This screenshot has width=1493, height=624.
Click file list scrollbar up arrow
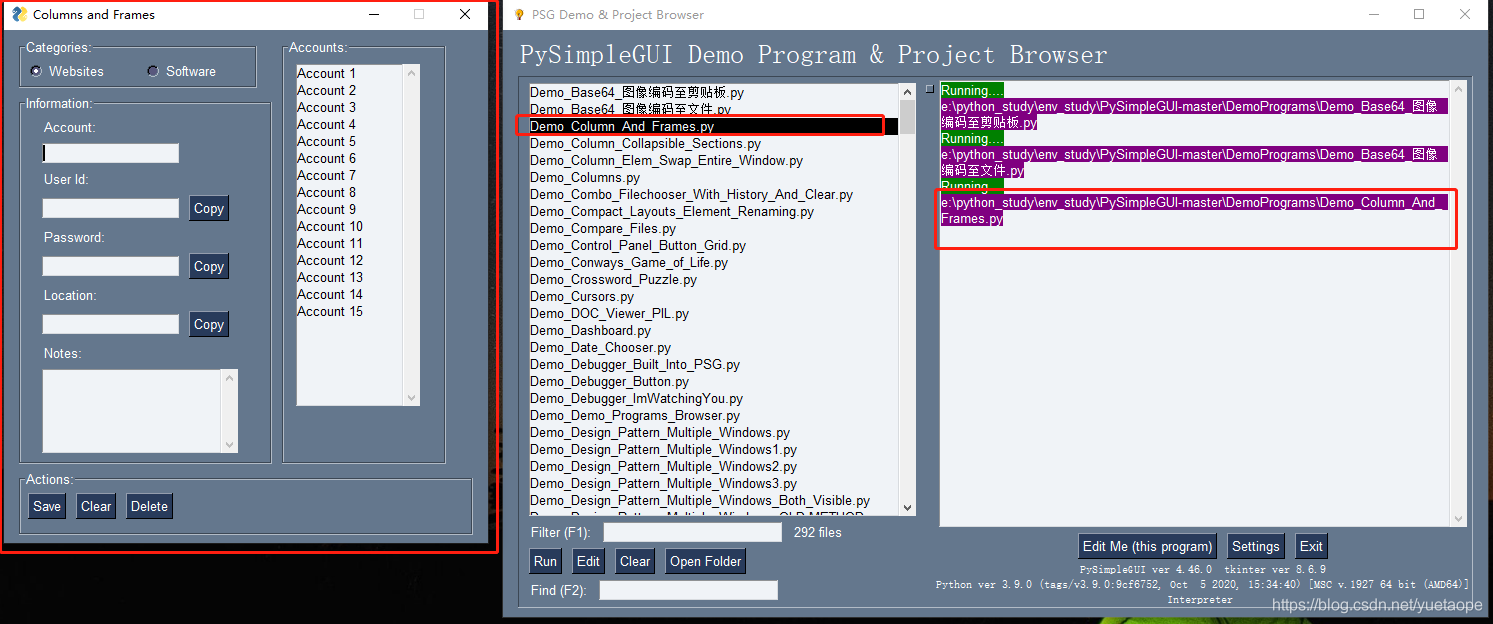coord(907,90)
